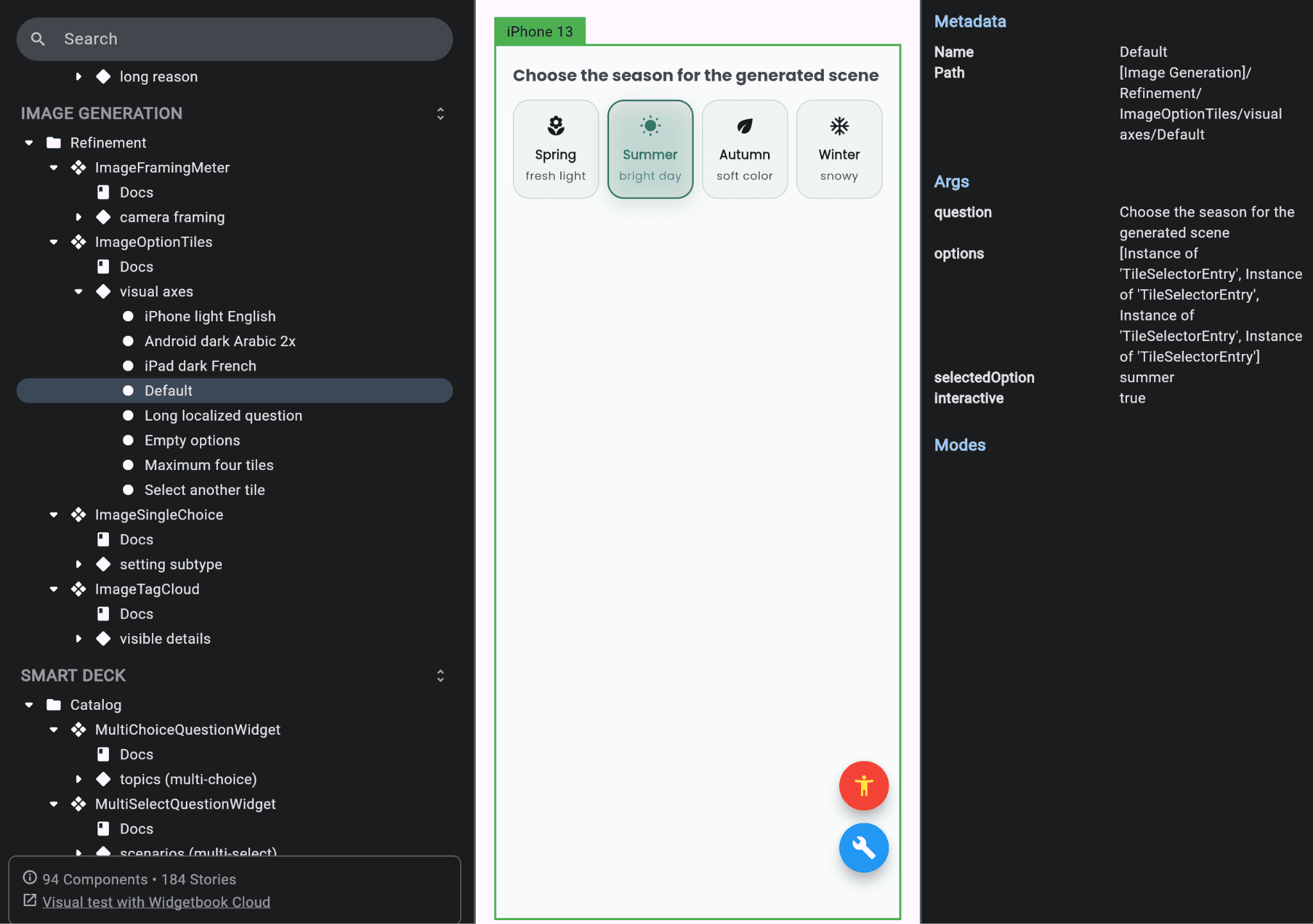Collapse the Image Generation section

440,113
